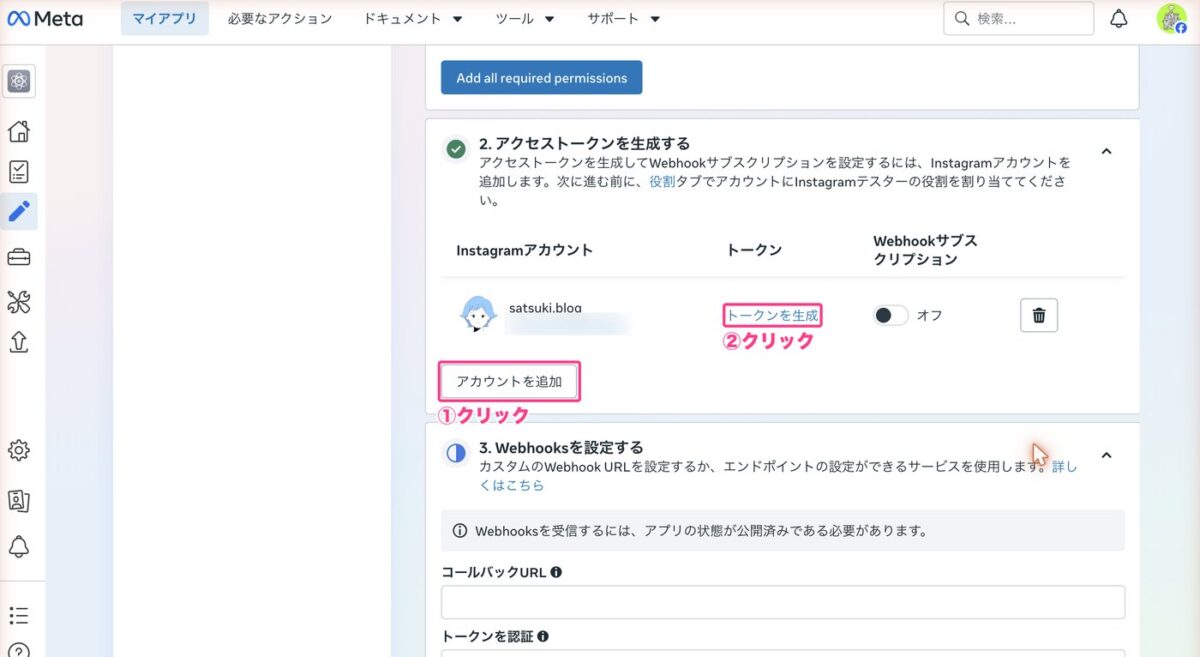Screen dimensions: 1200x657
Task: Select the マイアプリ tab
Action: pyautogui.click(x=165, y=19)
